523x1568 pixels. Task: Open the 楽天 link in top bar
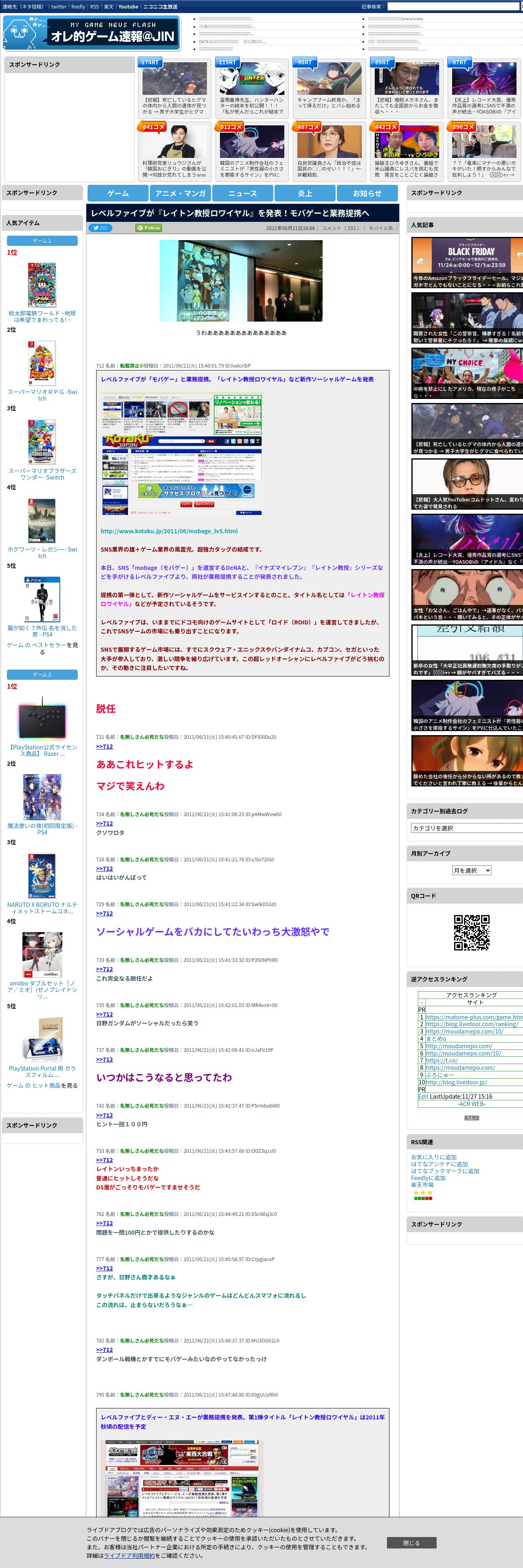tap(108, 7)
